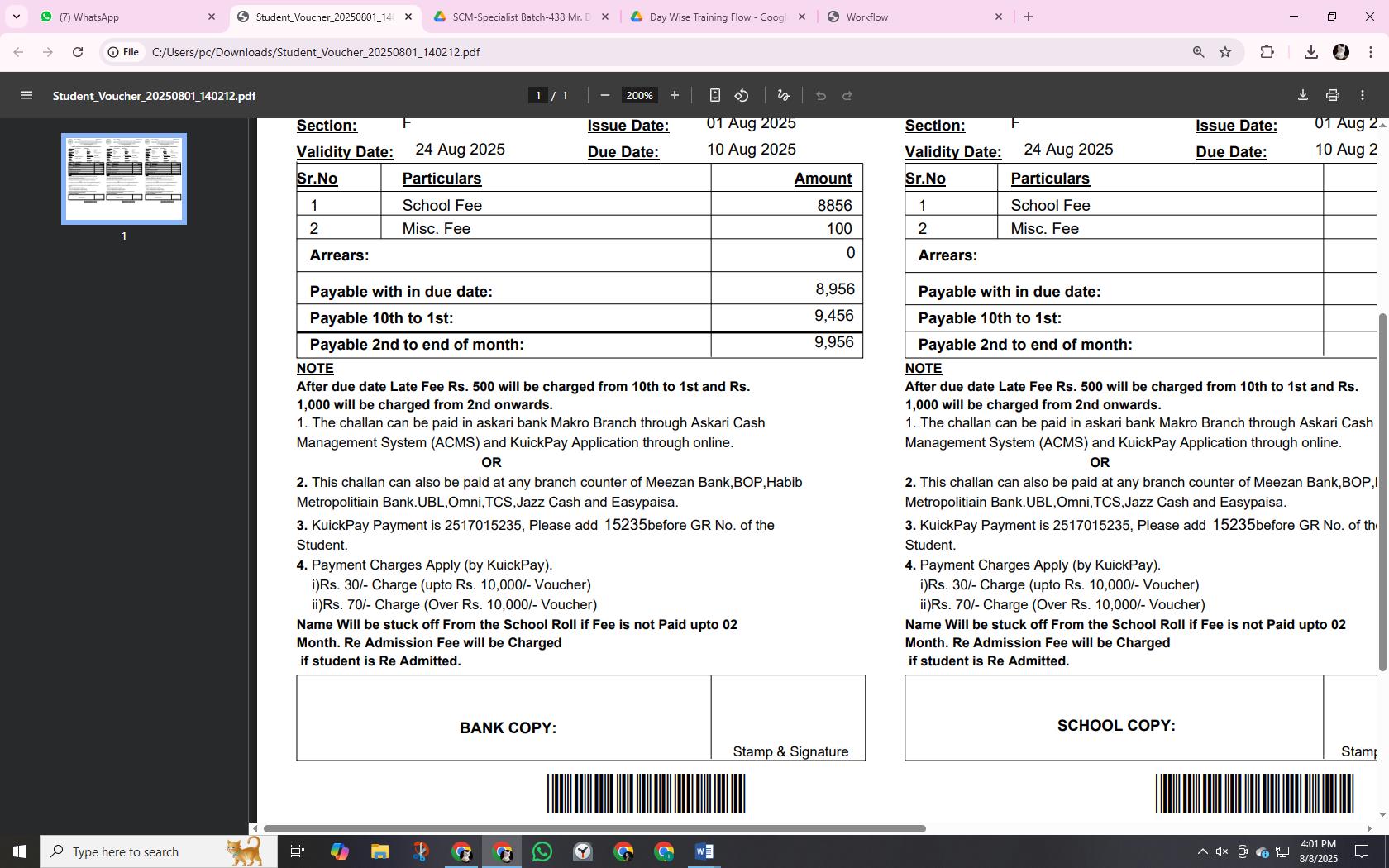Click the vertical scrollbar of the PDF
1389x868 pixels.
1382,492
